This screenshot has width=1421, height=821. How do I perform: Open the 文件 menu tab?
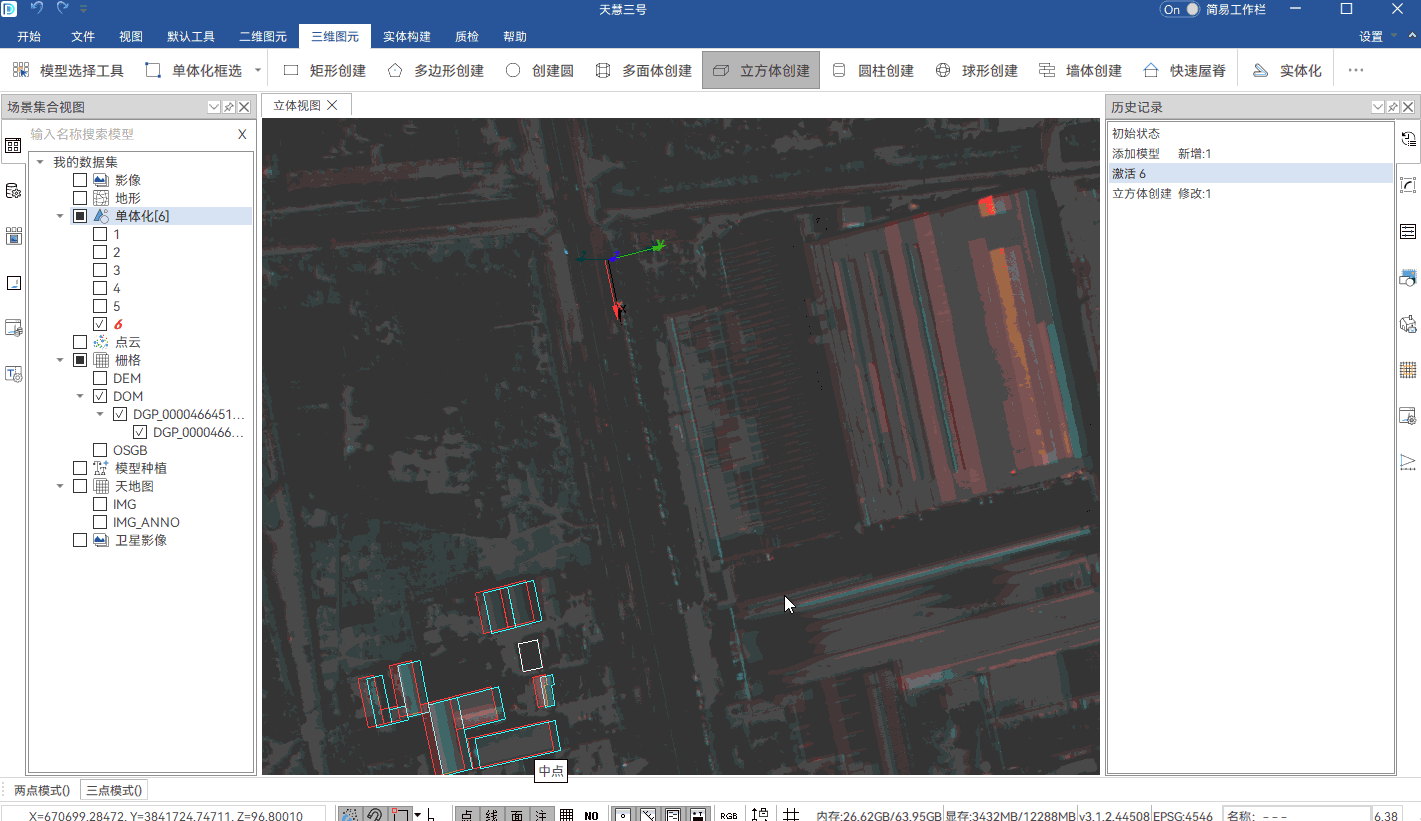(x=83, y=37)
